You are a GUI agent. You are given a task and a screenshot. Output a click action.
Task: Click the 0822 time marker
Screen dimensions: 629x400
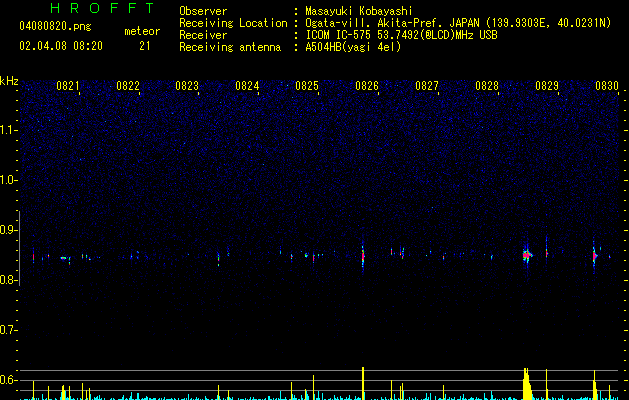coord(128,86)
